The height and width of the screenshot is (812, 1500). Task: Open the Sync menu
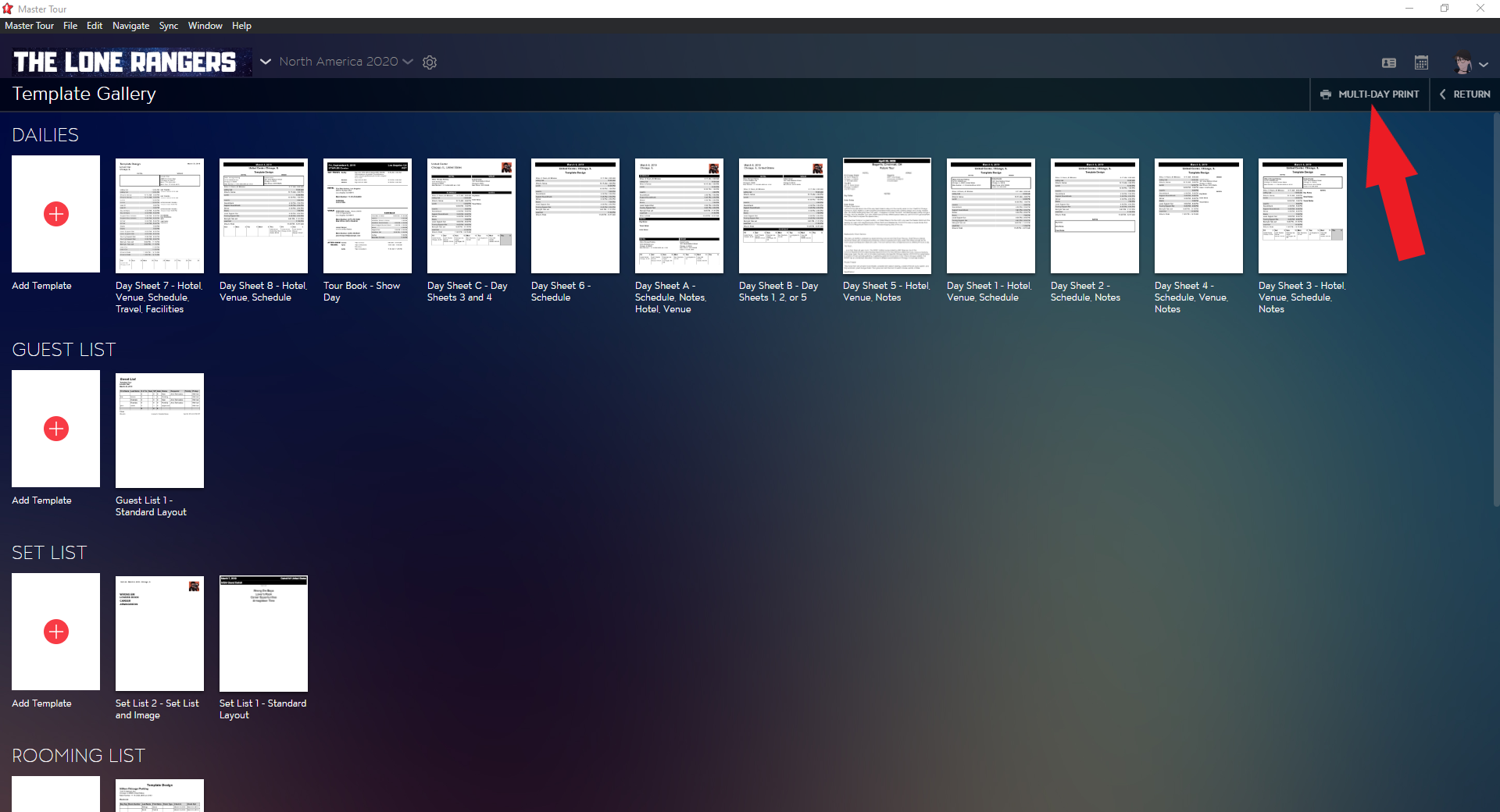169,26
